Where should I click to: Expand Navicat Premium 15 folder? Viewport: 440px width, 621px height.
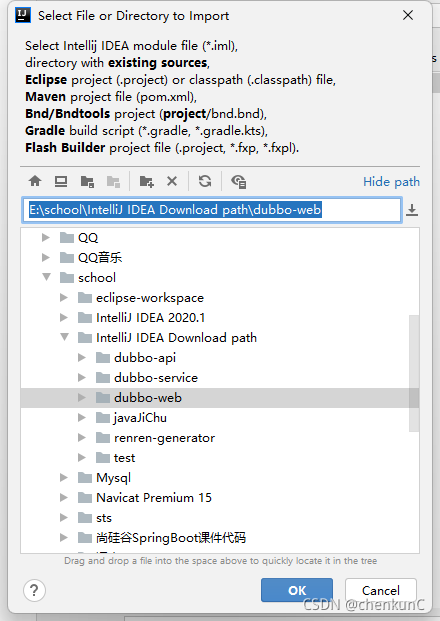coord(64,497)
